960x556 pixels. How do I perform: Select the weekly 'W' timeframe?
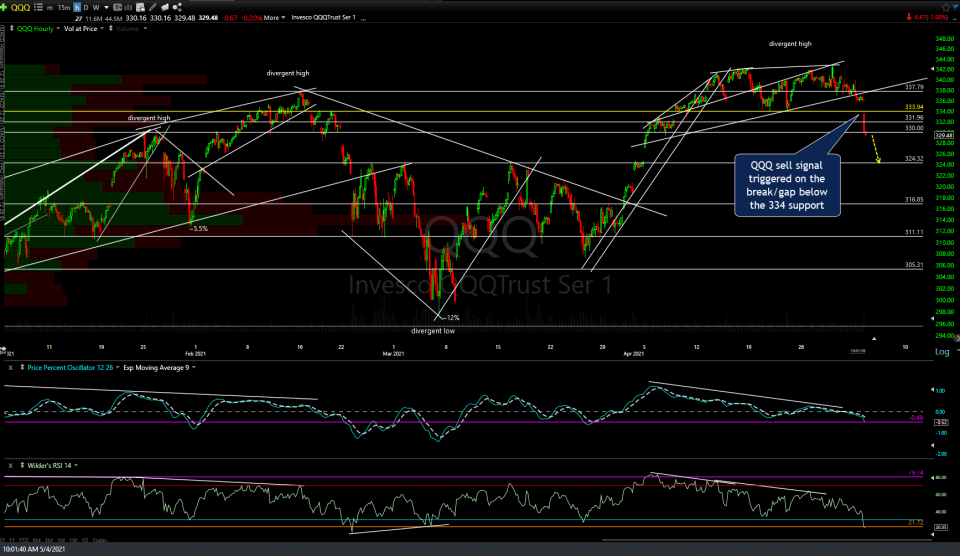96,7
